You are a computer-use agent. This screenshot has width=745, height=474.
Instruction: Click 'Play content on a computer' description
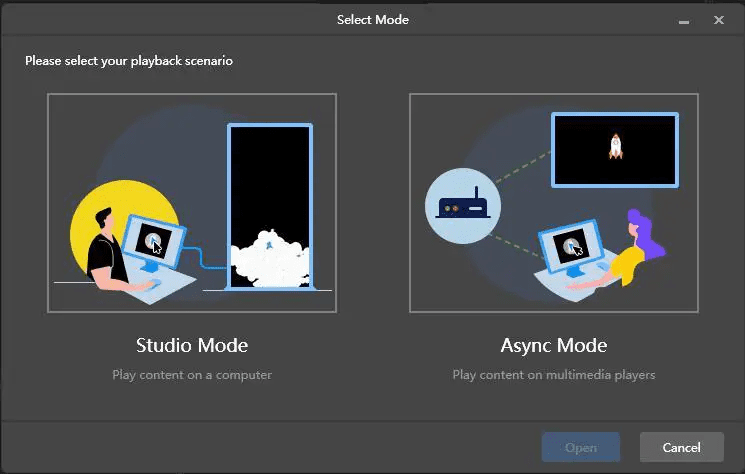(192, 375)
